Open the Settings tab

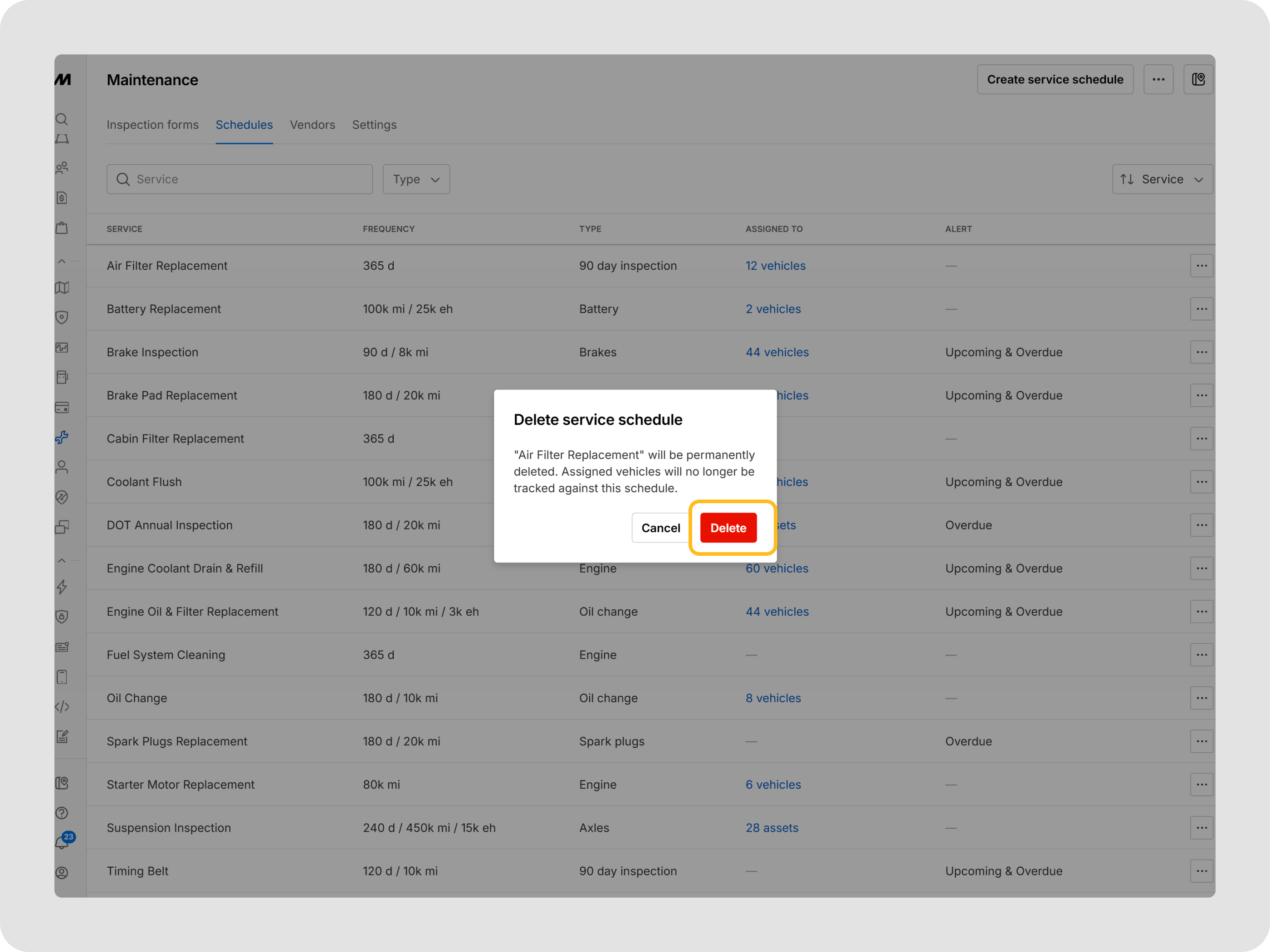374,125
